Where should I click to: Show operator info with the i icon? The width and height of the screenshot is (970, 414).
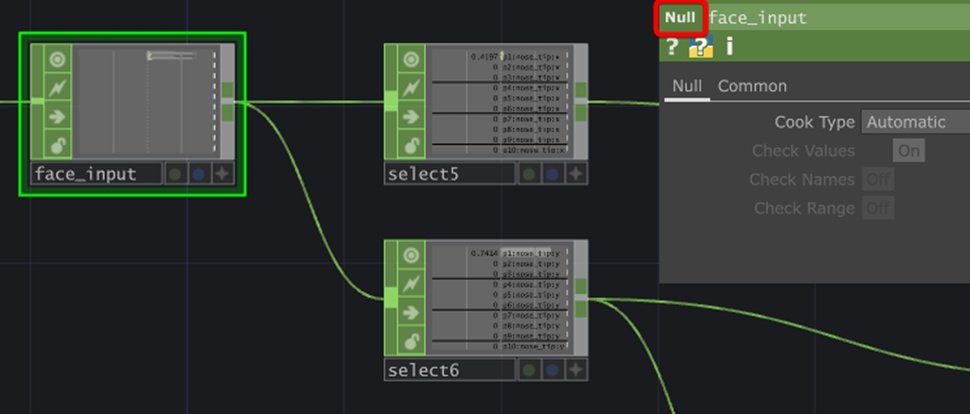click(729, 46)
